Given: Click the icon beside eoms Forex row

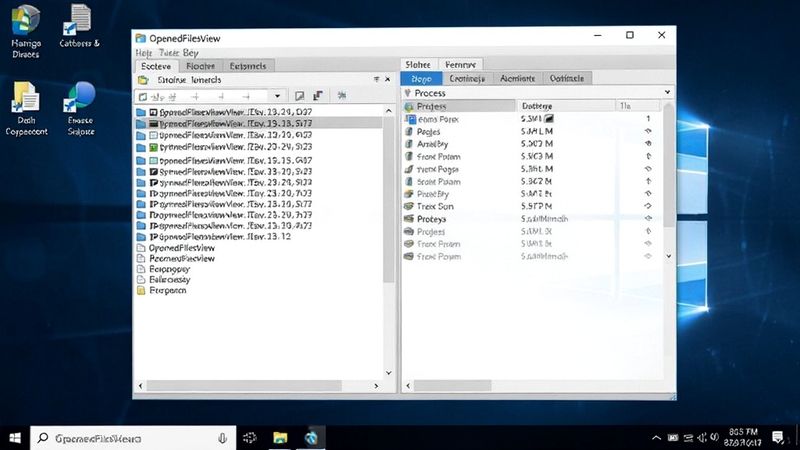Looking at the screenshot, I should [410, 119].
